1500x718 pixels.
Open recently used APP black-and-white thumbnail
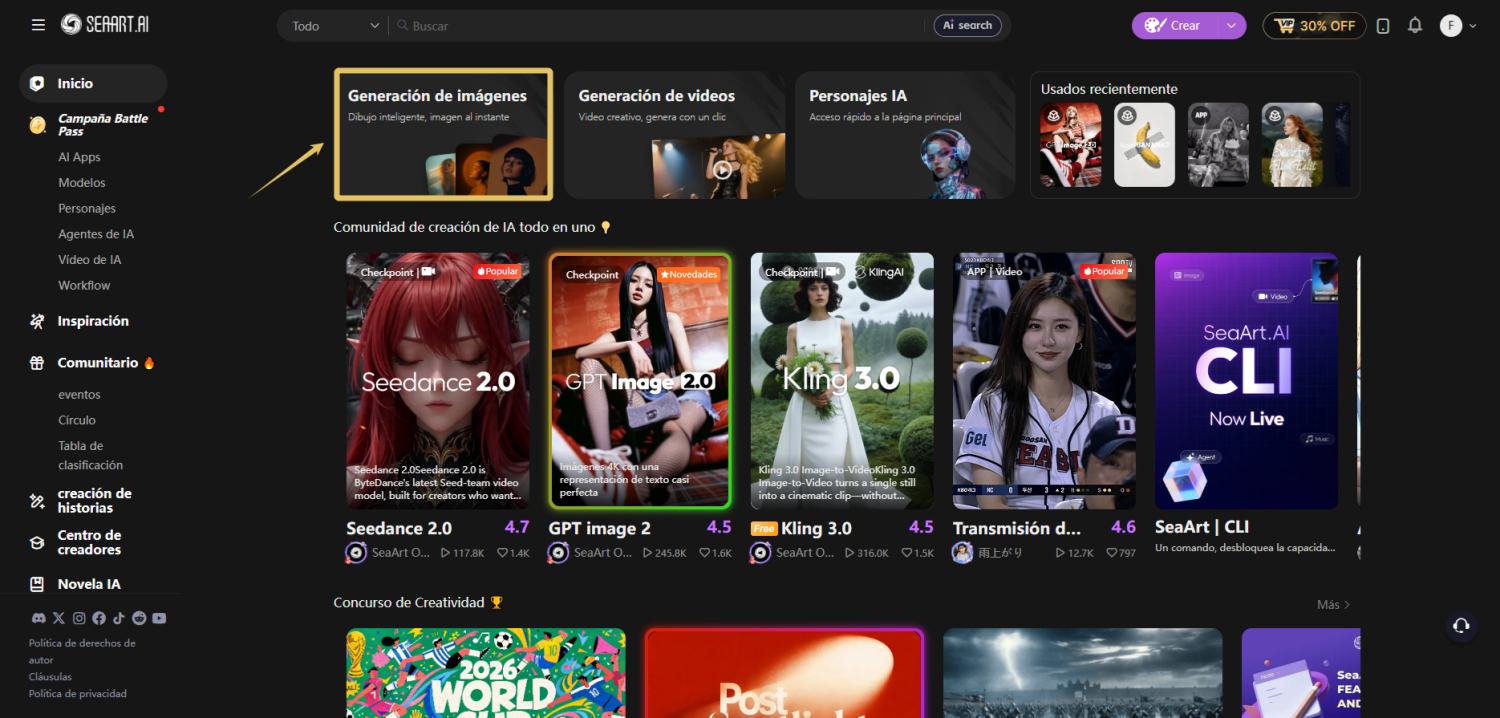(x=1218, y=145)
